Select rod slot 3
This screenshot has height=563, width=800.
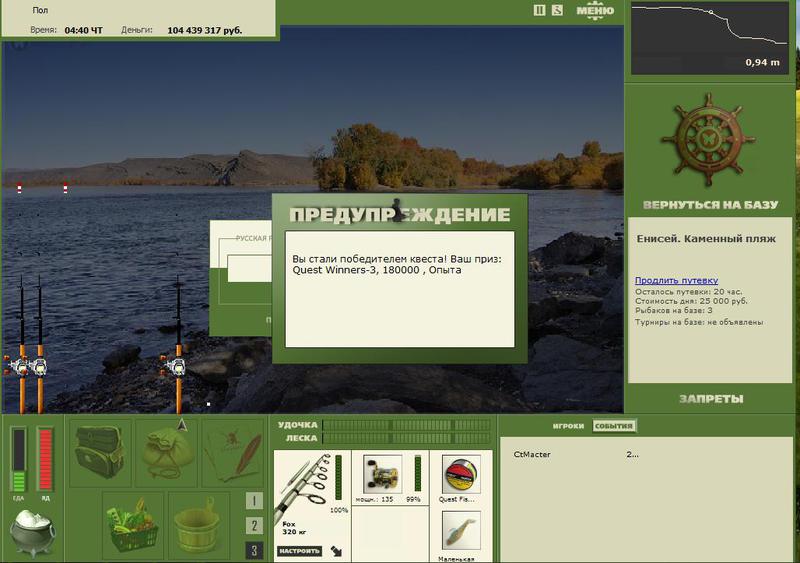pyautogui.click(x=254, y=550)
